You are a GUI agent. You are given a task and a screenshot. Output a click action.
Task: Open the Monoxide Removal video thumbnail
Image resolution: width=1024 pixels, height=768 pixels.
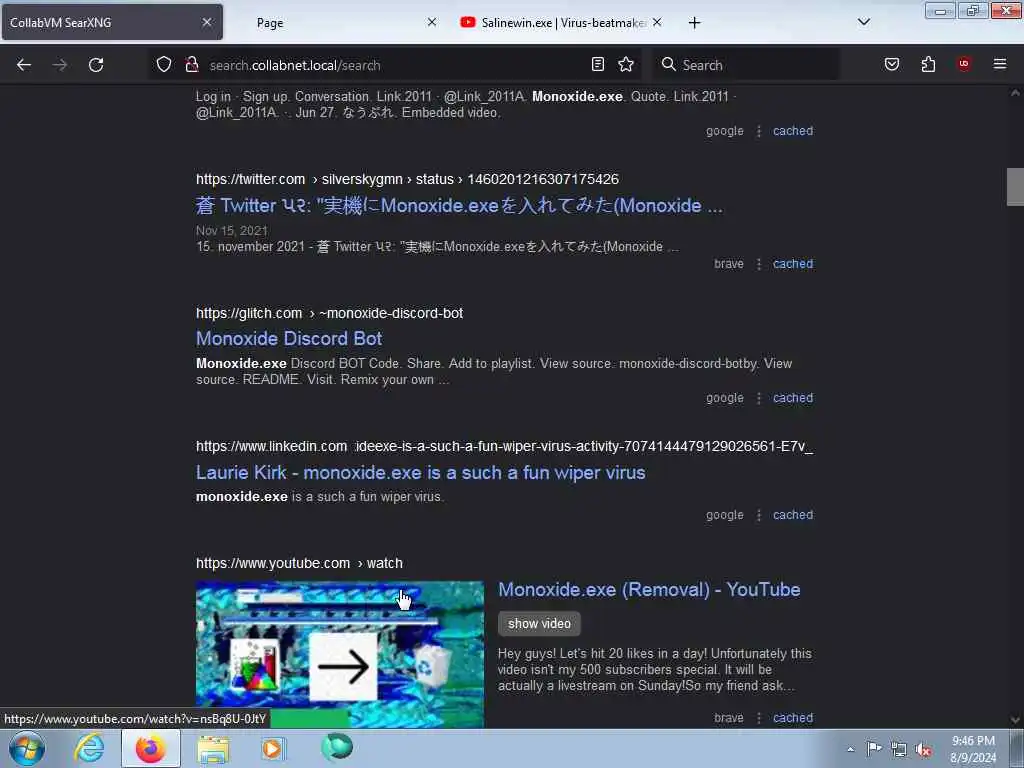pos(340,653)
